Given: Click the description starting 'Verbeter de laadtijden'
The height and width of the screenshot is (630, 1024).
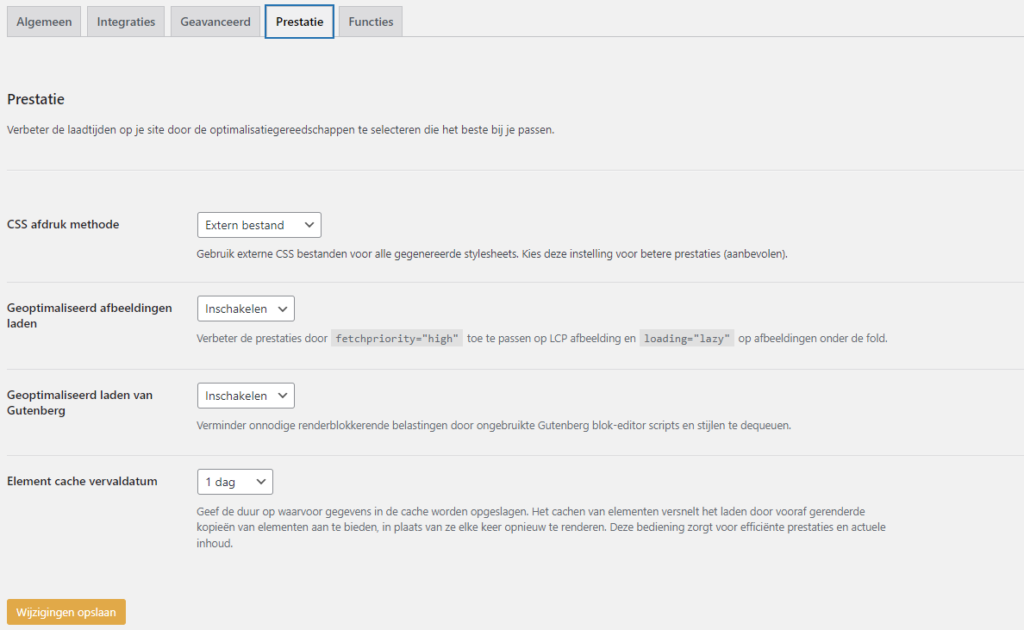Looking at the screenshot, I should (x=281, y=130).
